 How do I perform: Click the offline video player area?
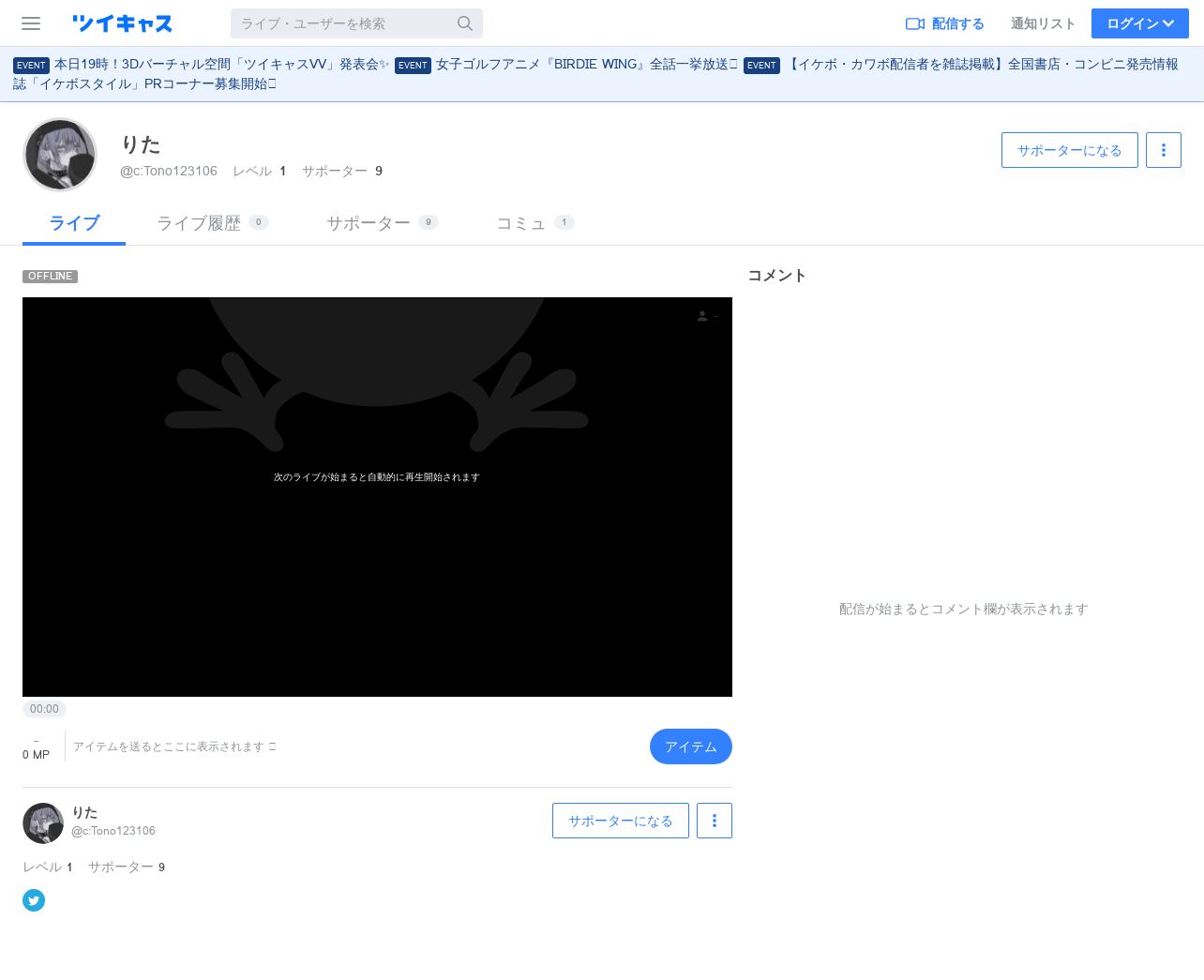tap(377, 497)
